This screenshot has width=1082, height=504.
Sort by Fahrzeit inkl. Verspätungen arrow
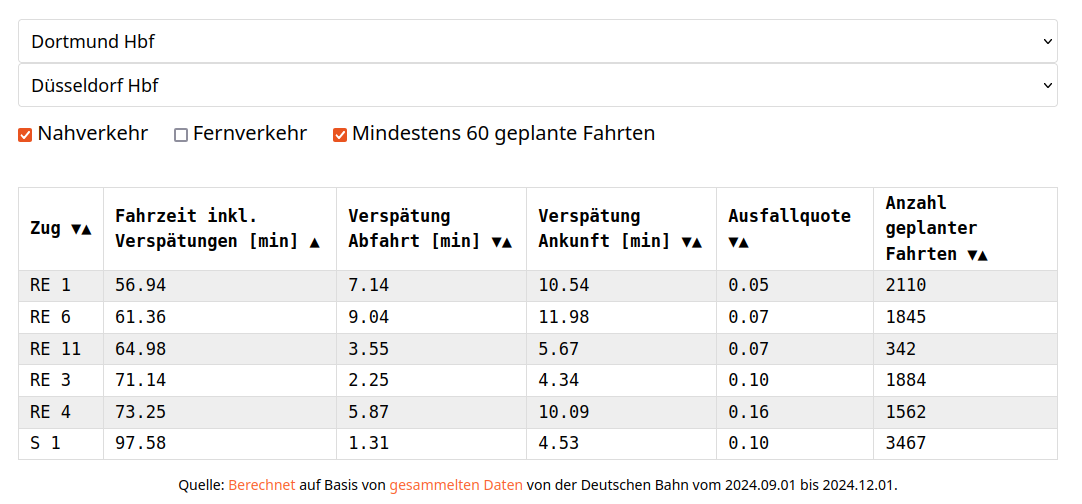tap(315, 242)
